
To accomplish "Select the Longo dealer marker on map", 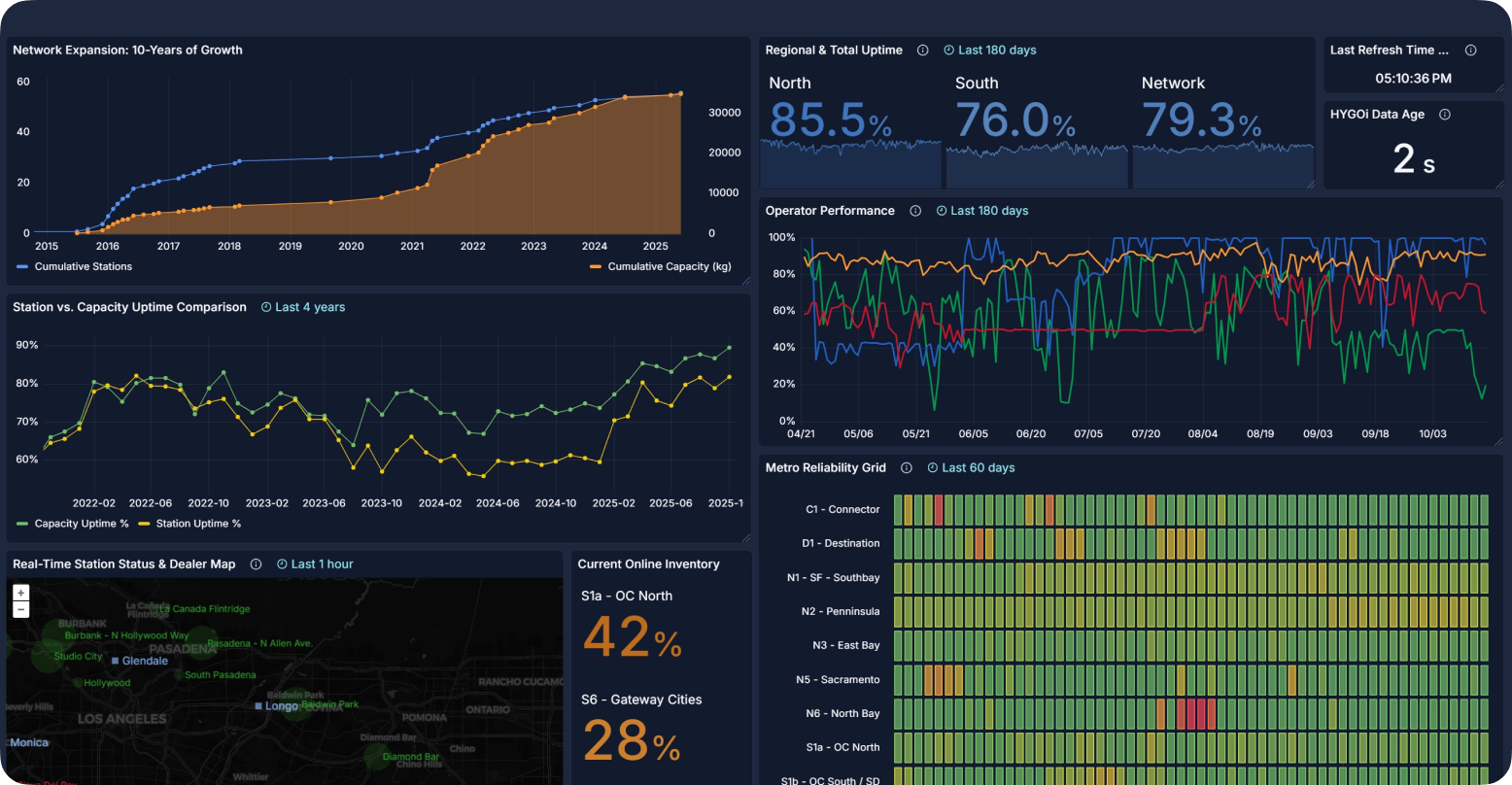I will 258,706.
